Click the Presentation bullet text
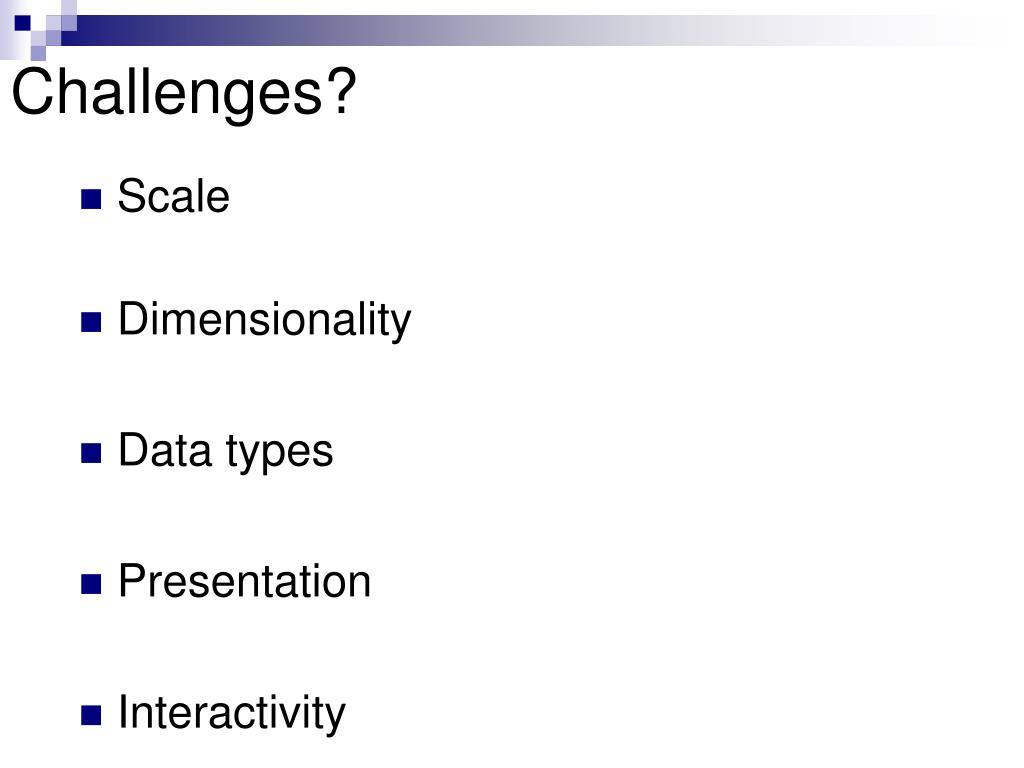The width and height of the screenshot is (1024, 768). [x=244, y=581]
